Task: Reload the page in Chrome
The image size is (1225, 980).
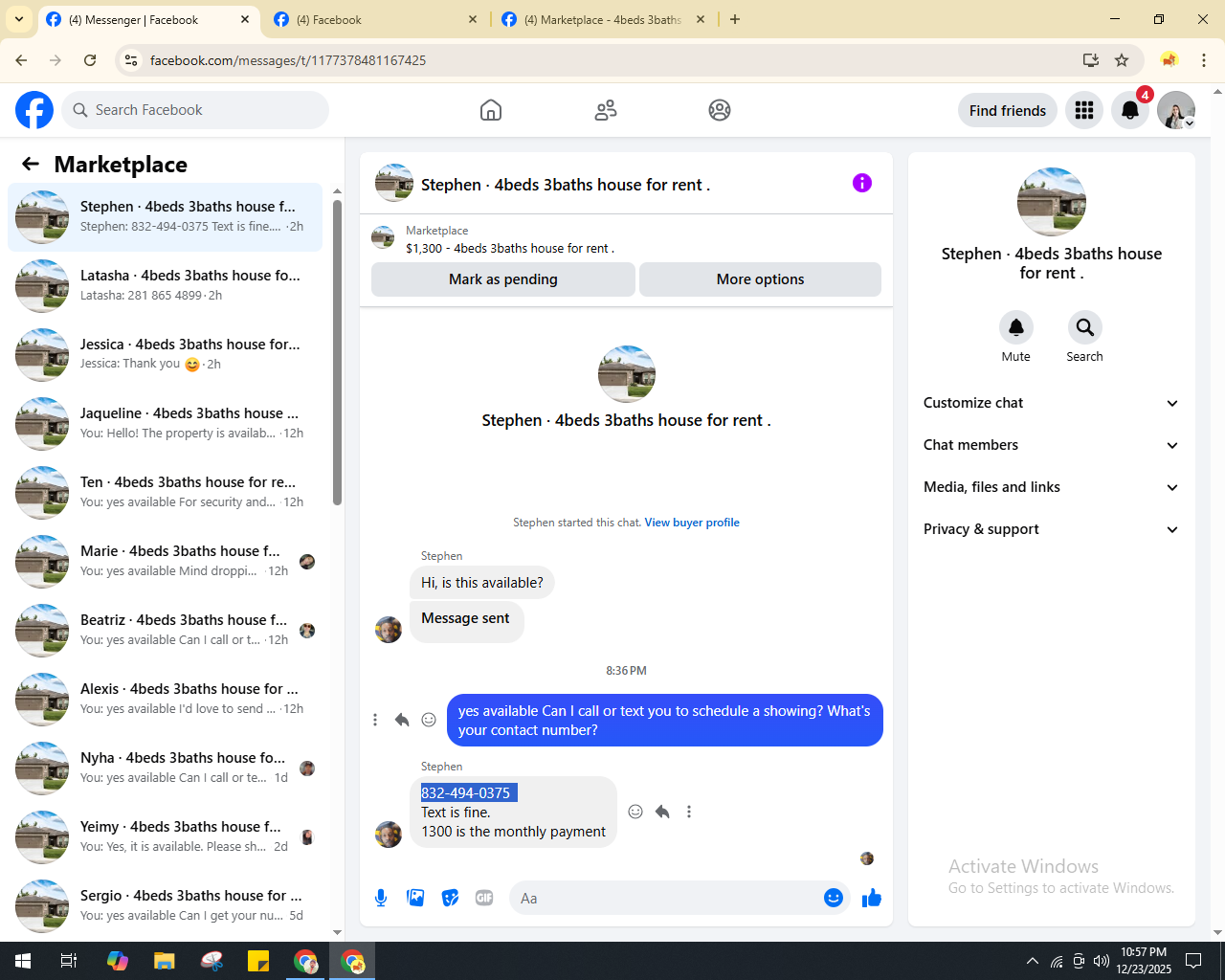Action: pos(90,60)
